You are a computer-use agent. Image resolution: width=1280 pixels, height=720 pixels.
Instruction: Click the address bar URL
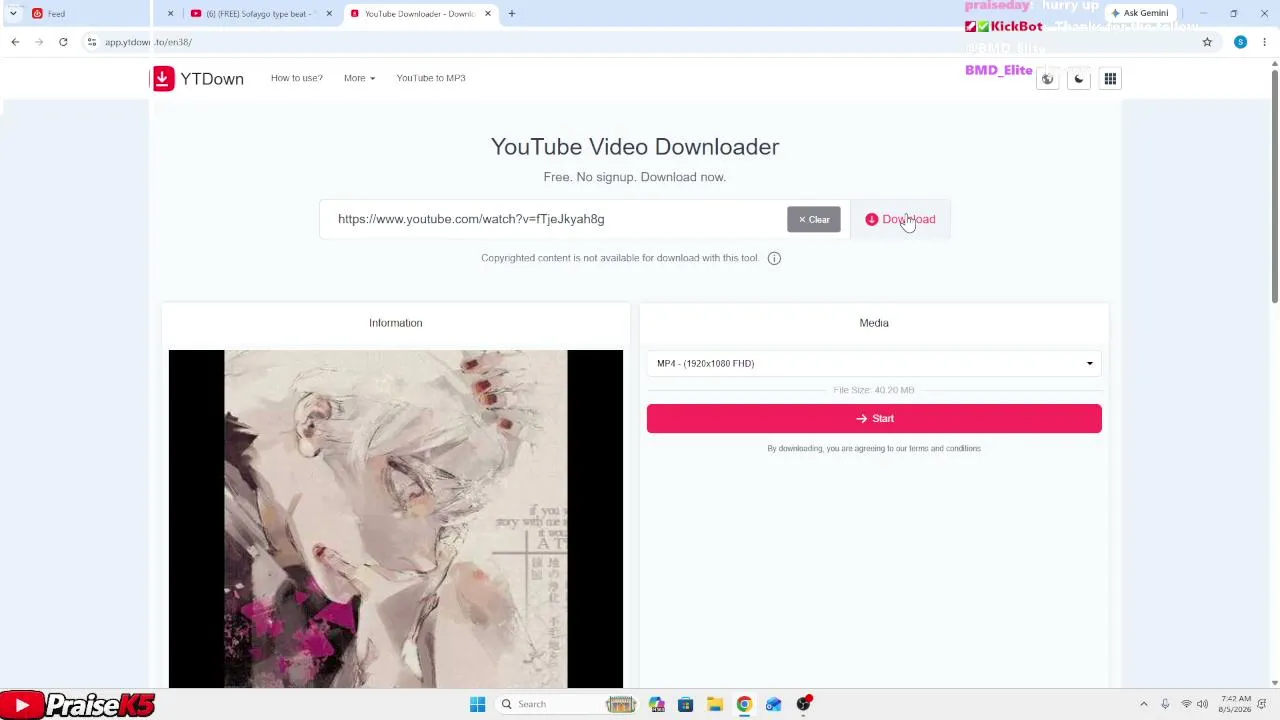[x=148, y=42]
